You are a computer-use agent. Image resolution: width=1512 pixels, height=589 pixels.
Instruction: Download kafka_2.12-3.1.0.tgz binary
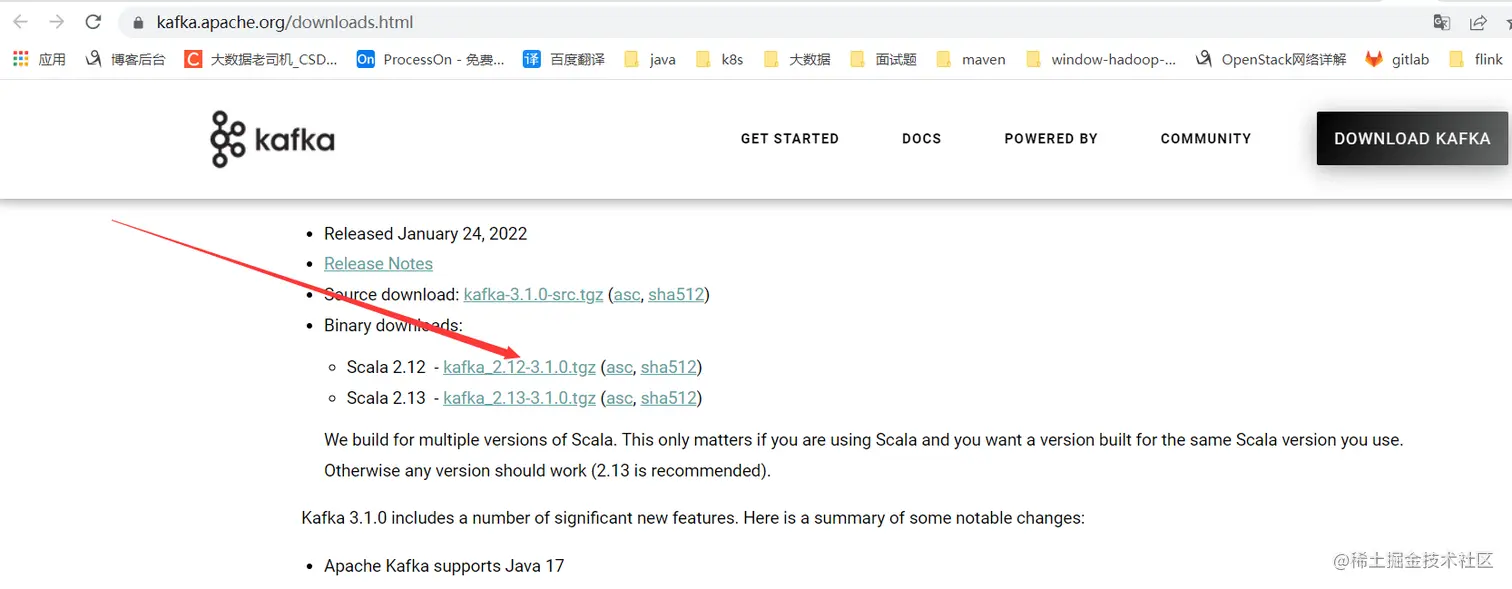point(519,368)
